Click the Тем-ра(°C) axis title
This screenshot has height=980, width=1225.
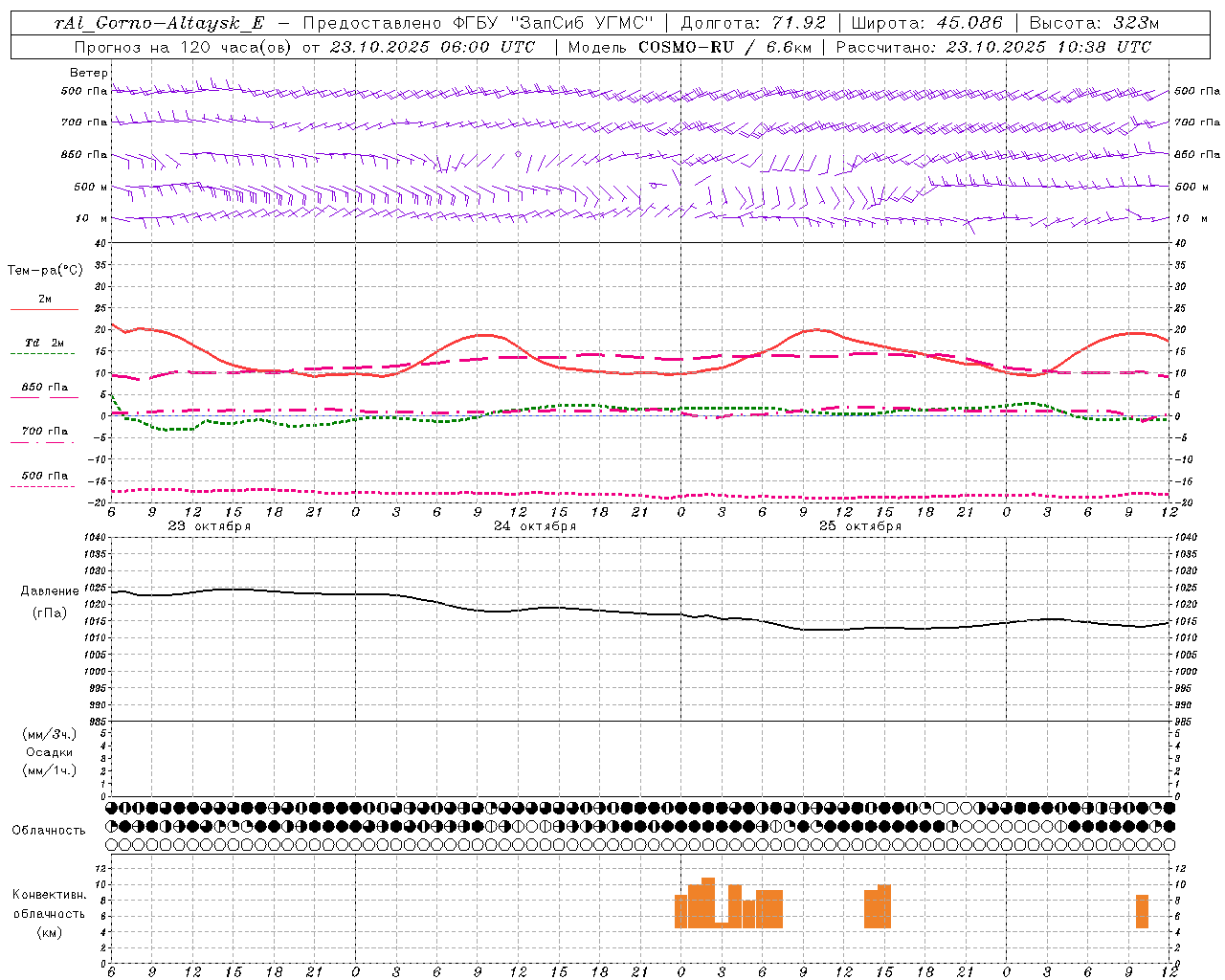pyautogui.click(x=45, y=271)
